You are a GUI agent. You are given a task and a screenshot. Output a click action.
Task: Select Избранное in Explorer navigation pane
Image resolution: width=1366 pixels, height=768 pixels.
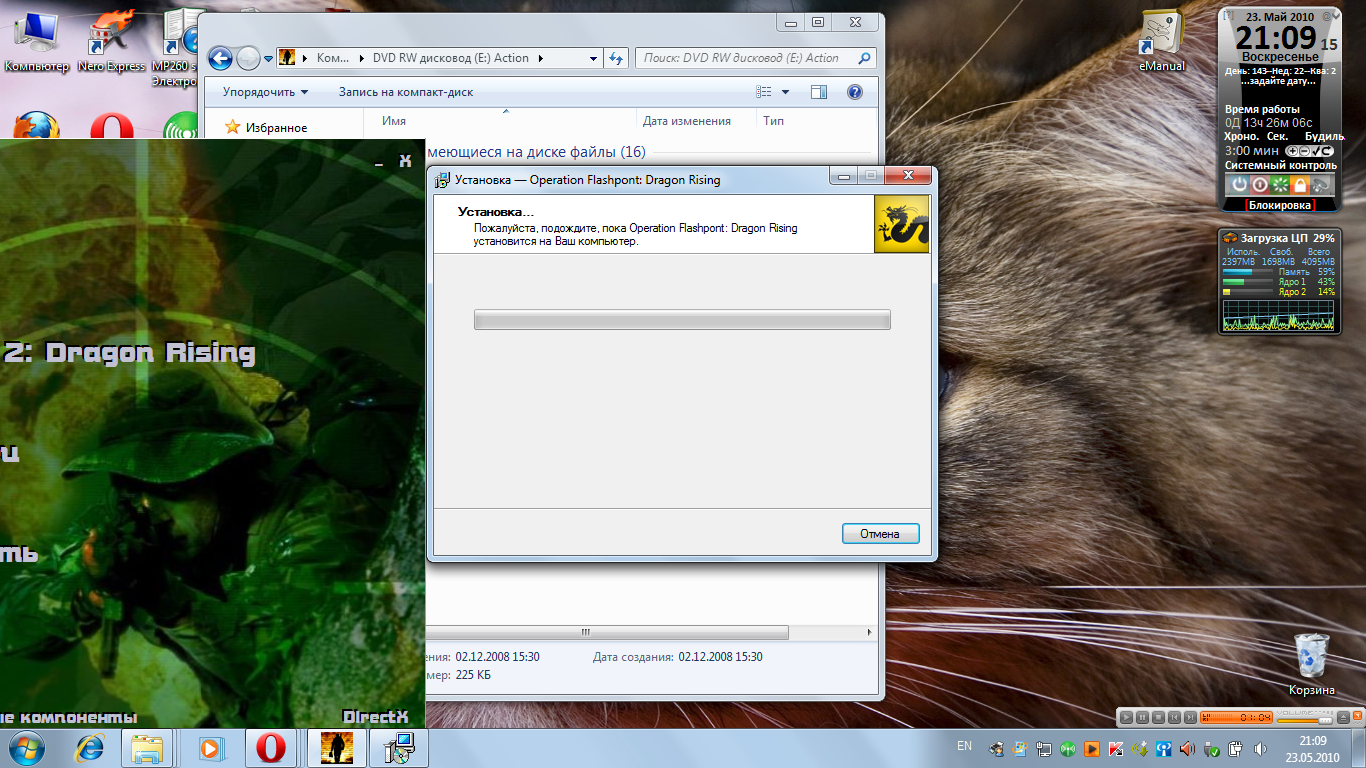coord(267,128)
